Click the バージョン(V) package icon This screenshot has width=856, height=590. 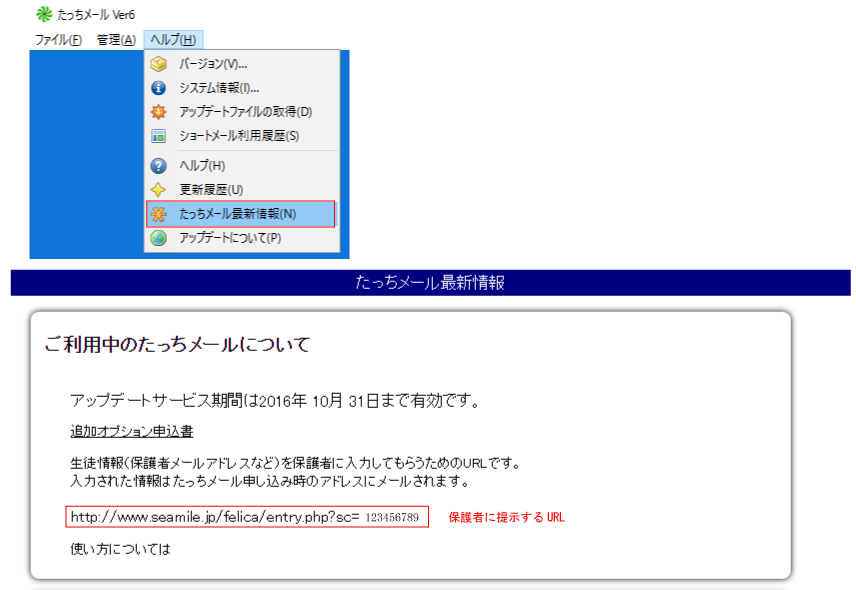158,64
